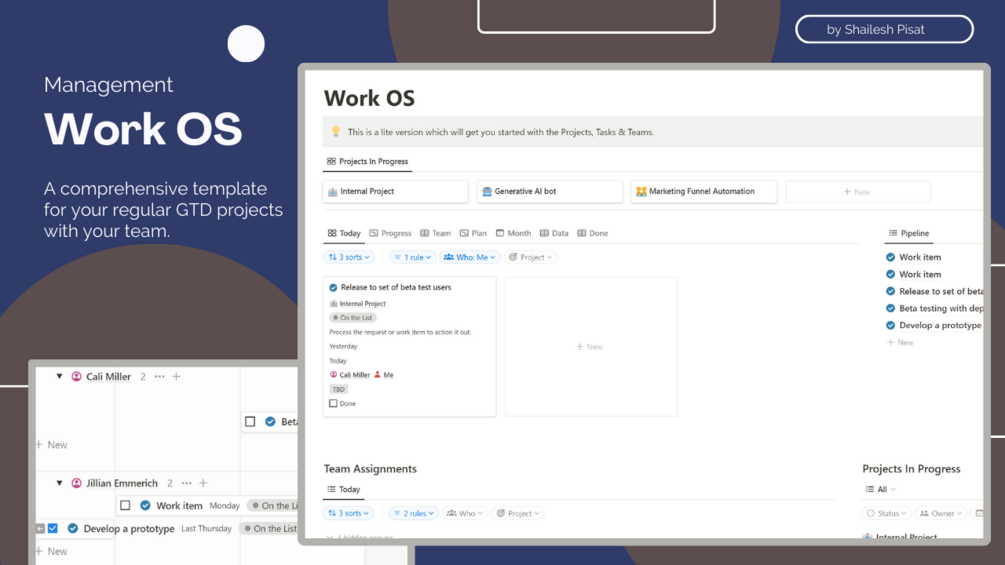Add item to Jillian Emmerich group
Image resolution: width=1005 pixels, height=565 pixels.
point(203,483)
